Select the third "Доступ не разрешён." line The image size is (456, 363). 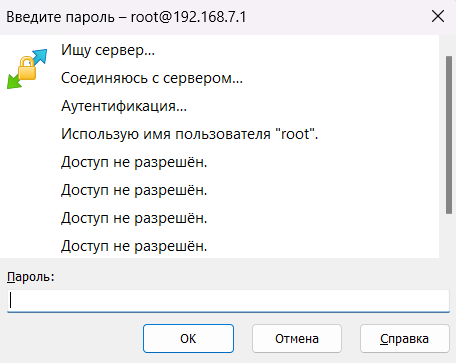134,218
